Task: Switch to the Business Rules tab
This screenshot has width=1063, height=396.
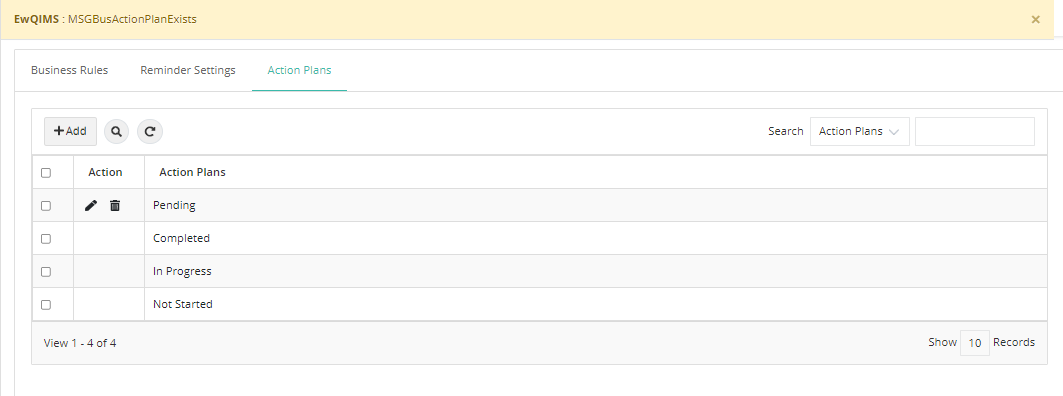Action: tap(69, 70)
